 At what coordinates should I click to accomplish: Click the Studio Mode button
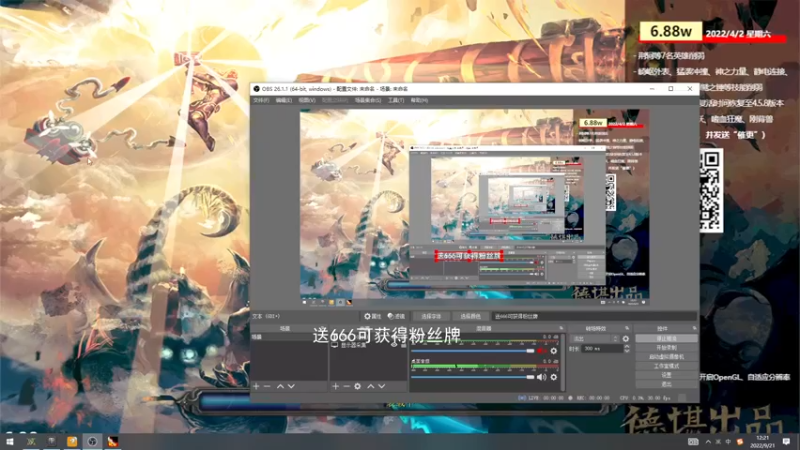click(x=666, y=366)
